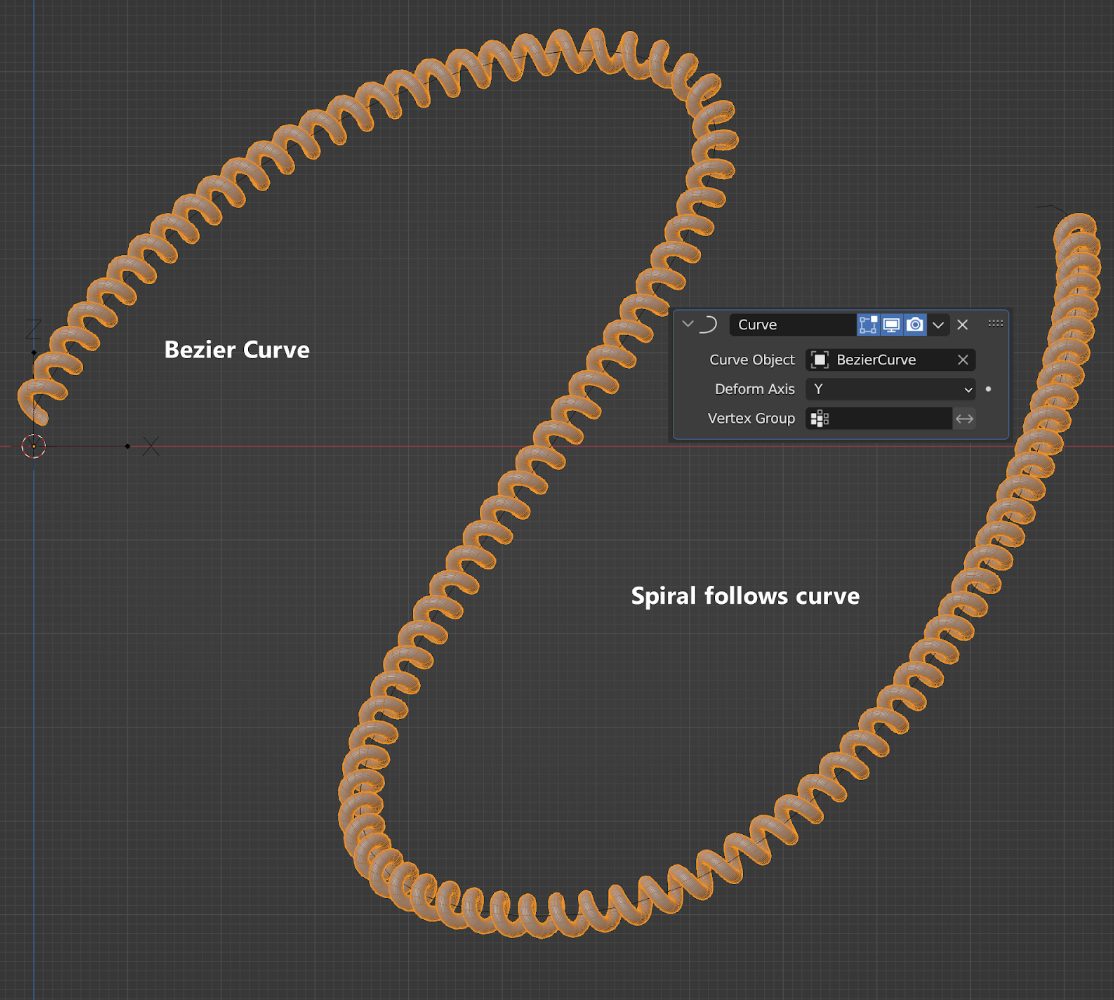The image size is (1114, 1000).
Task: Click the animate decorator dot beside Deform Axis
Action: (x=988, y=389)
